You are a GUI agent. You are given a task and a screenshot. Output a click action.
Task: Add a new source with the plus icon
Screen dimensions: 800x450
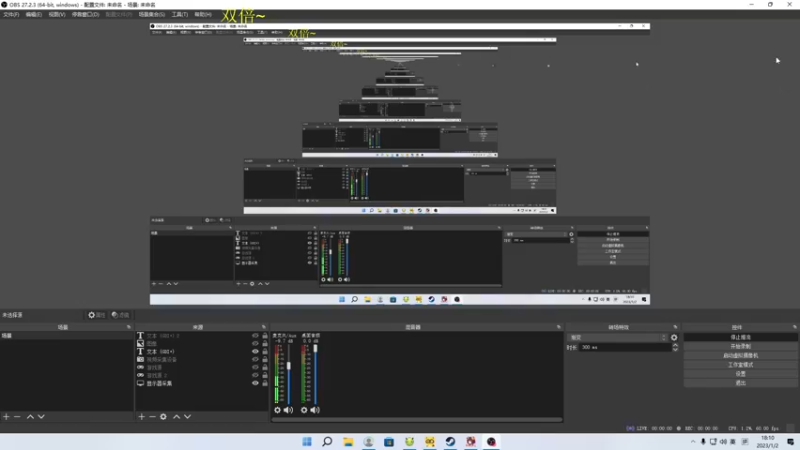point(141,417)
